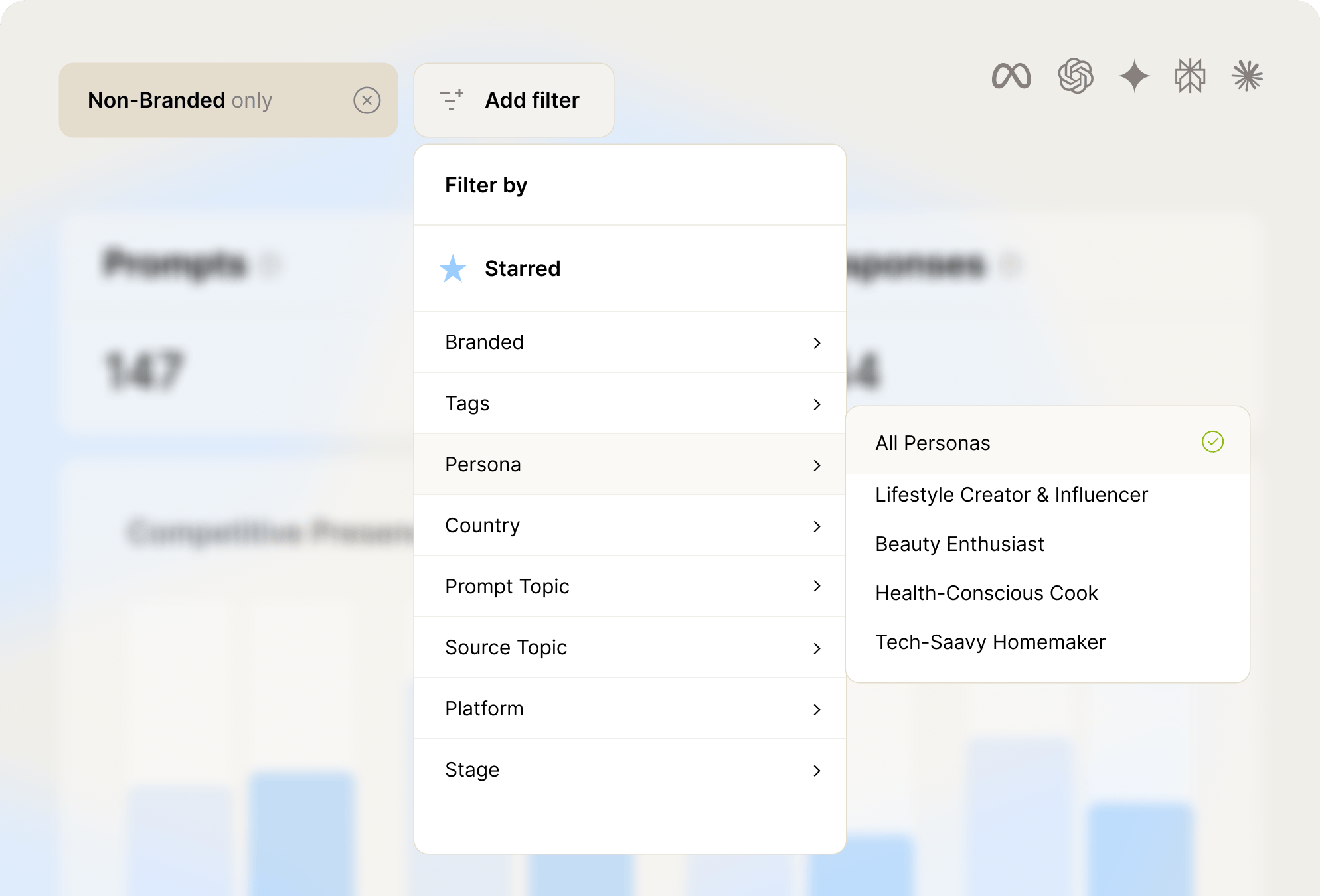
Task: Select the Tech-Saavy Homemaker persona
Action: [x=990, y=642]
